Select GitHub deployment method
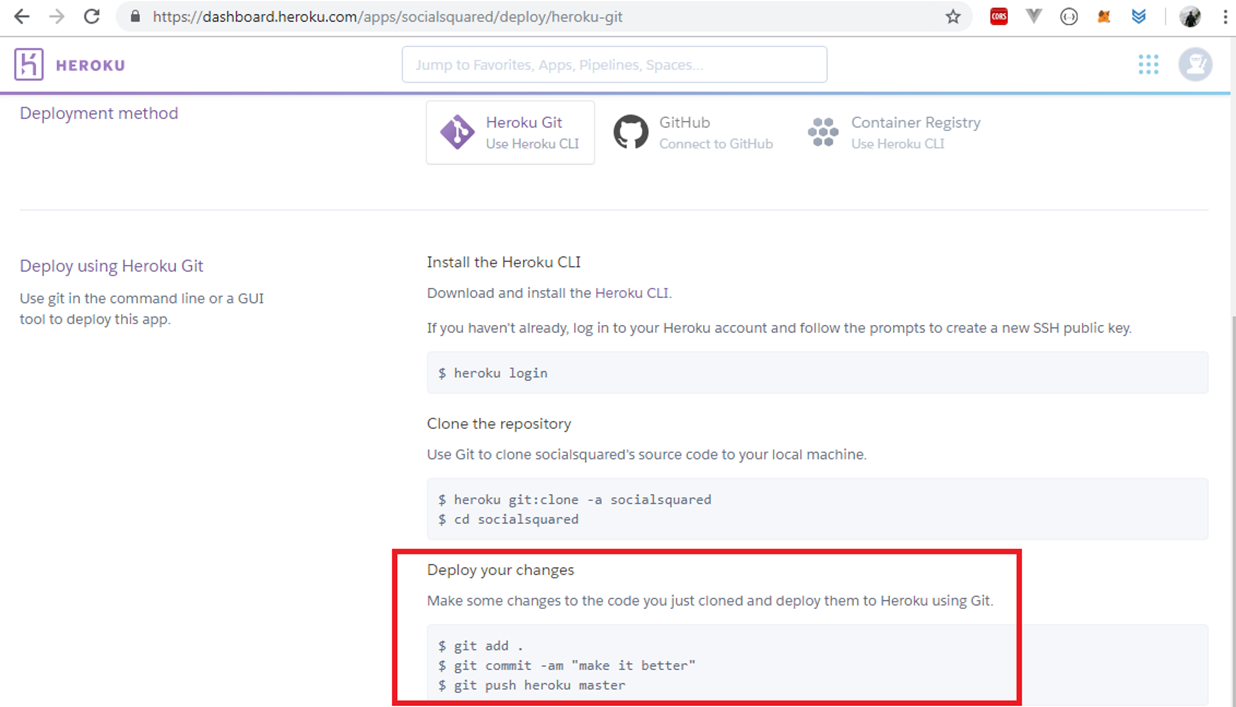 pos(693,132)
